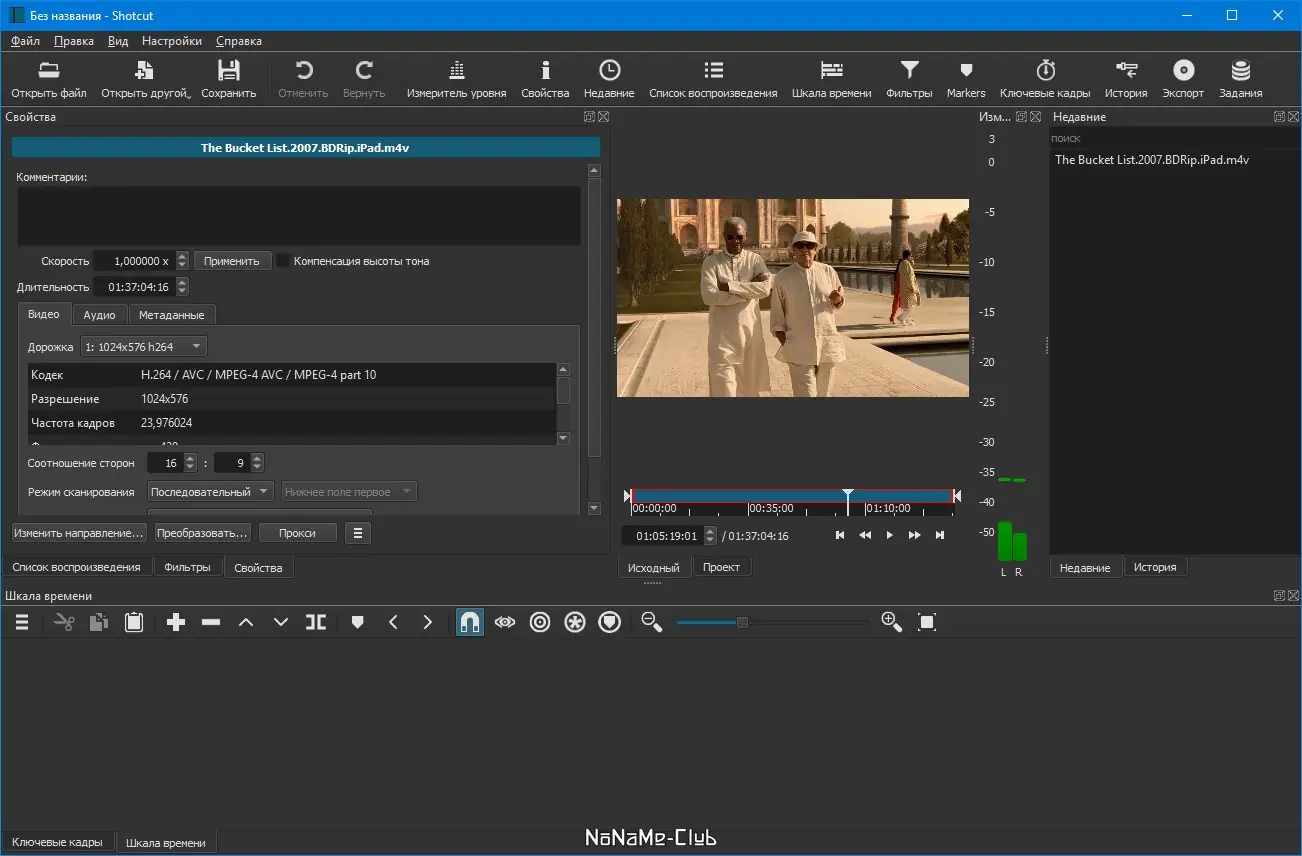Click the Применить speed button
Screen dimensions: 1302x856
231,261
